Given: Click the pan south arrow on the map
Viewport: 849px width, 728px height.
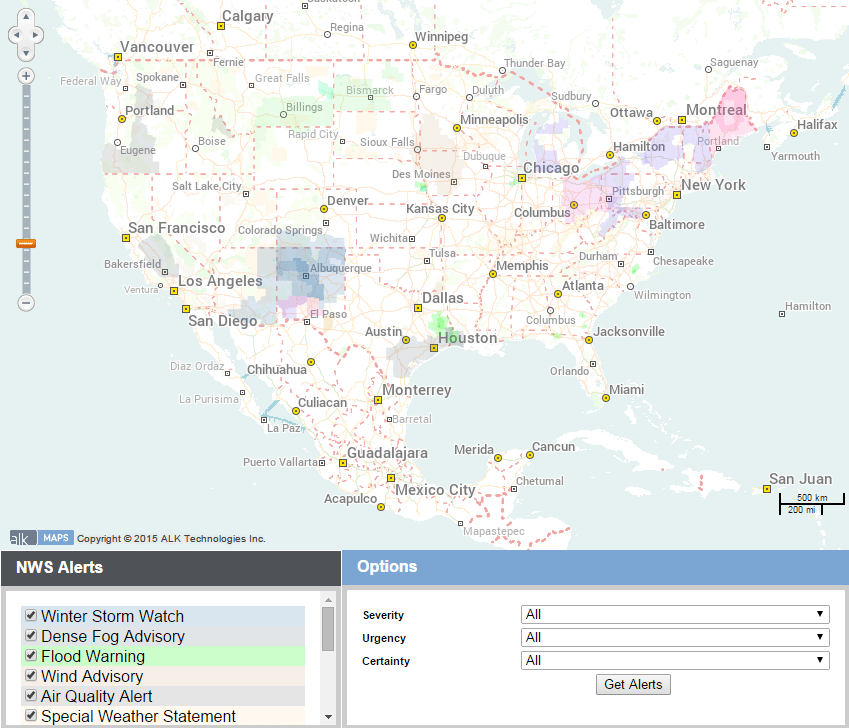Looking at the screenshot, I should tap(25, 53).
